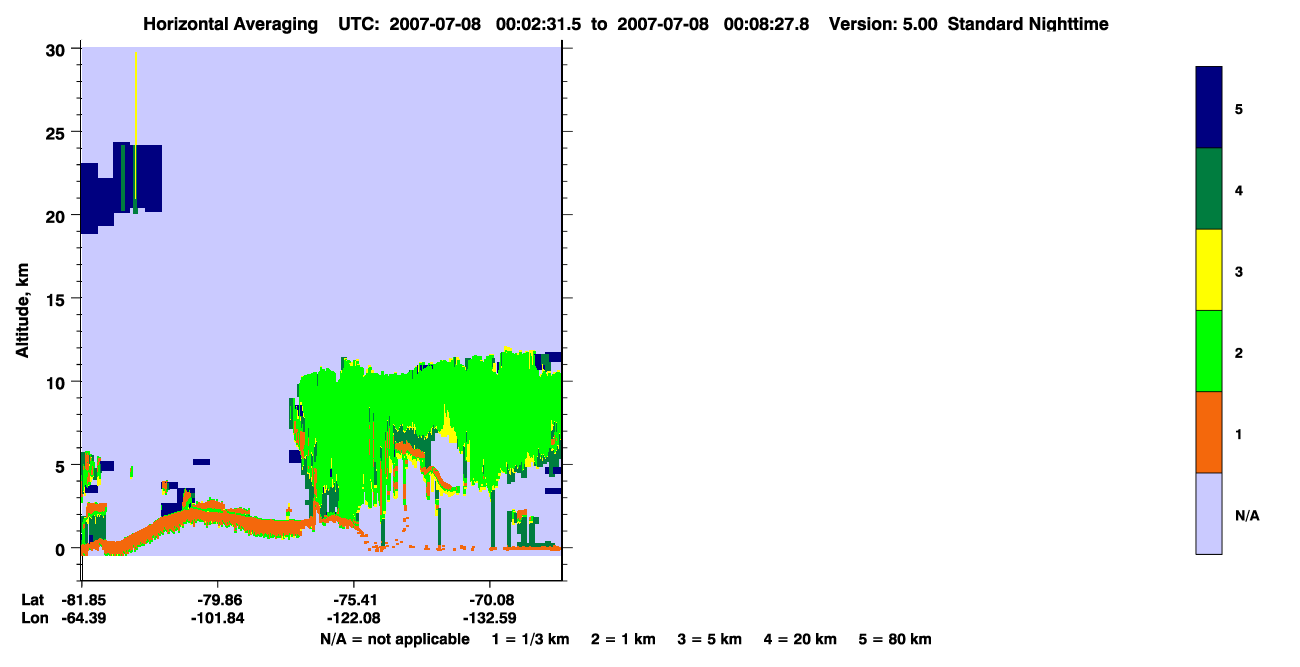Click legend text '3 = 5 km'
The height and width of the screenshot is (667, 1300).
pos(710,639)
